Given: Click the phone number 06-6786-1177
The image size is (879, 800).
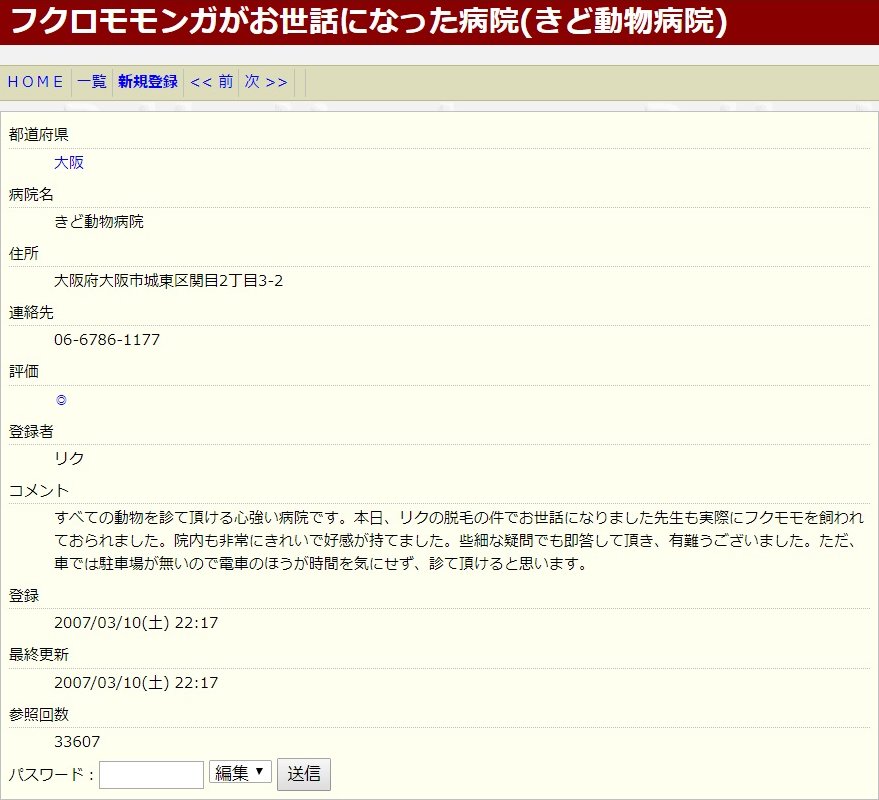Looking at the screenshot, I should click(x=107, y=340).
